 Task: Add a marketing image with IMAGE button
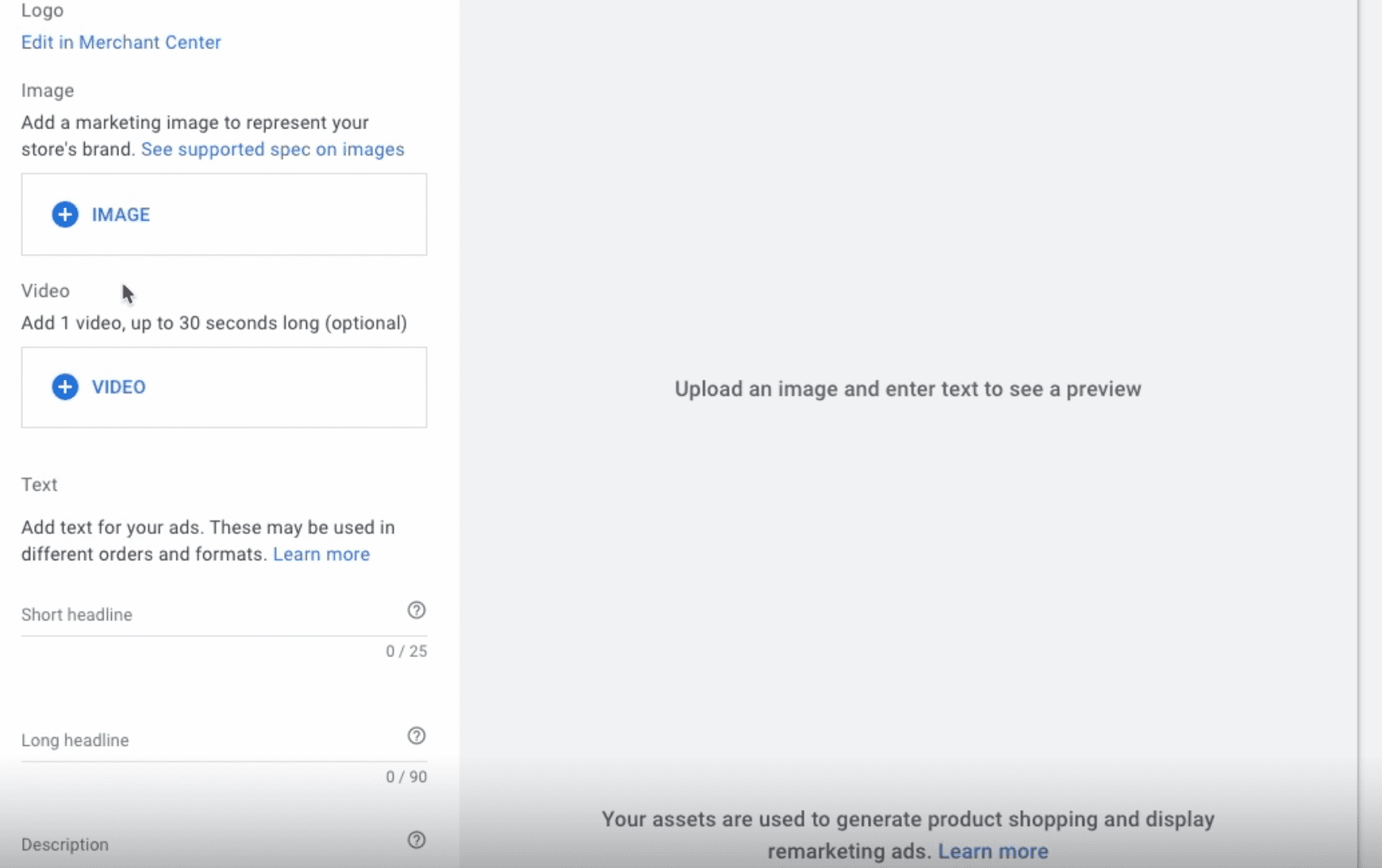point(224,214)
